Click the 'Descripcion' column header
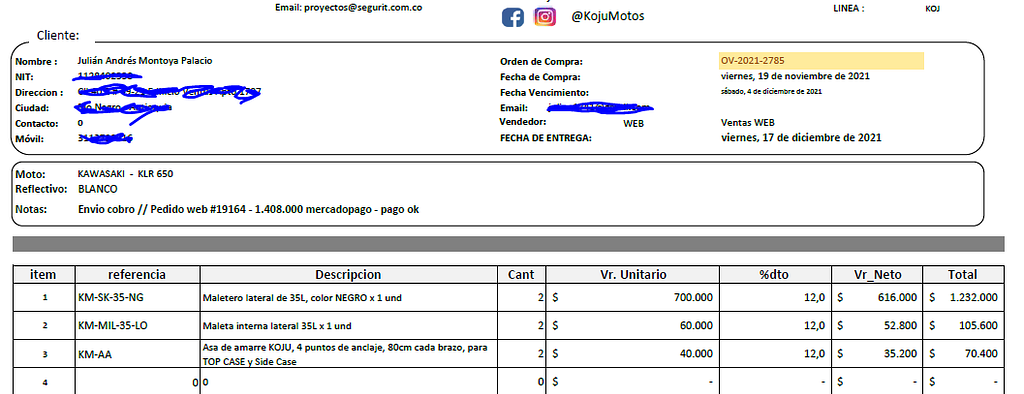Image resolution: width=1024 pixels, height=394 pixels. (x=348, y=275)
